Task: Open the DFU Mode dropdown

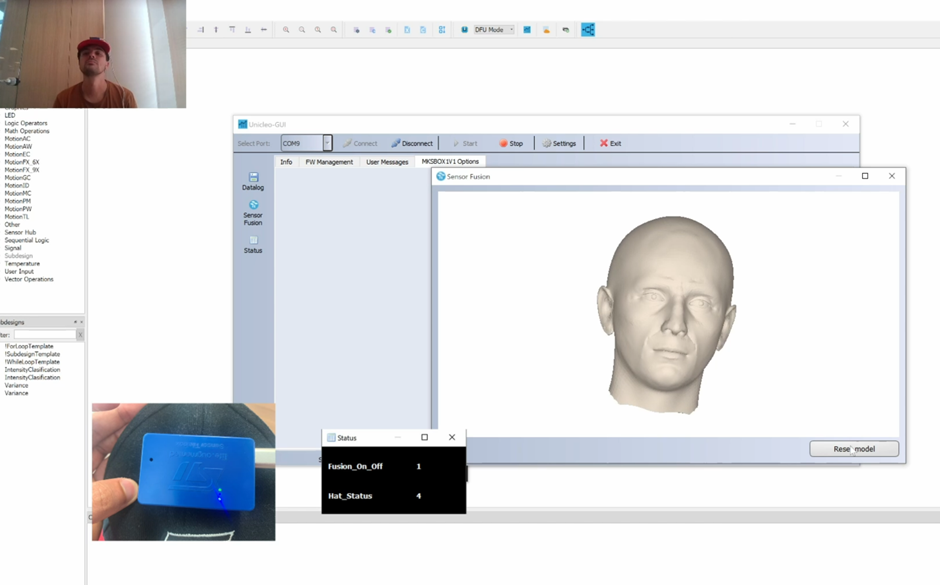Action: (494, 29)
